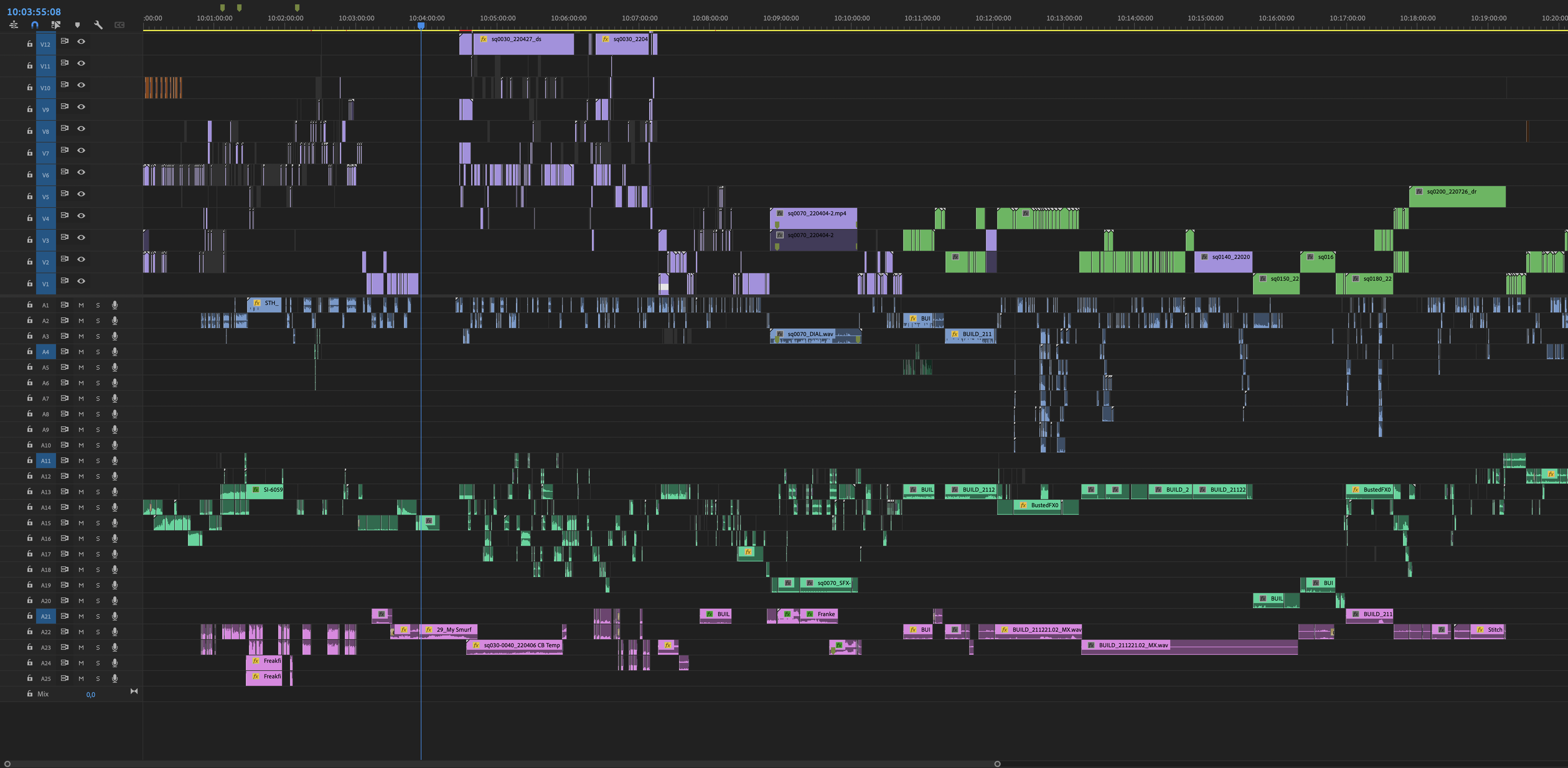Solo audio track A2
The image size is (1568, 768).
(x=97, y=321)
